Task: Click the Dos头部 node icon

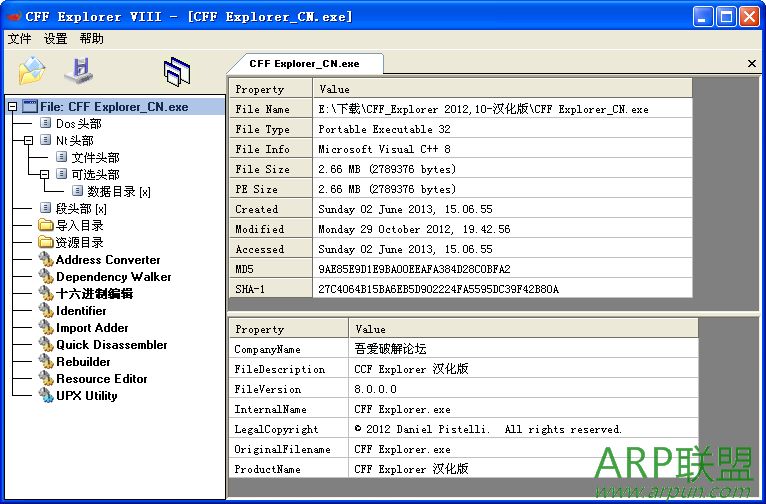Action: coord(45,123)
